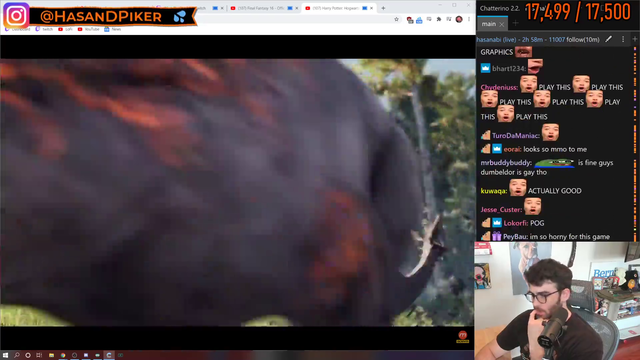Click the emote in TuroDaManiac's message
This screenshot has width=640, height=360.
tap(550, 133)
